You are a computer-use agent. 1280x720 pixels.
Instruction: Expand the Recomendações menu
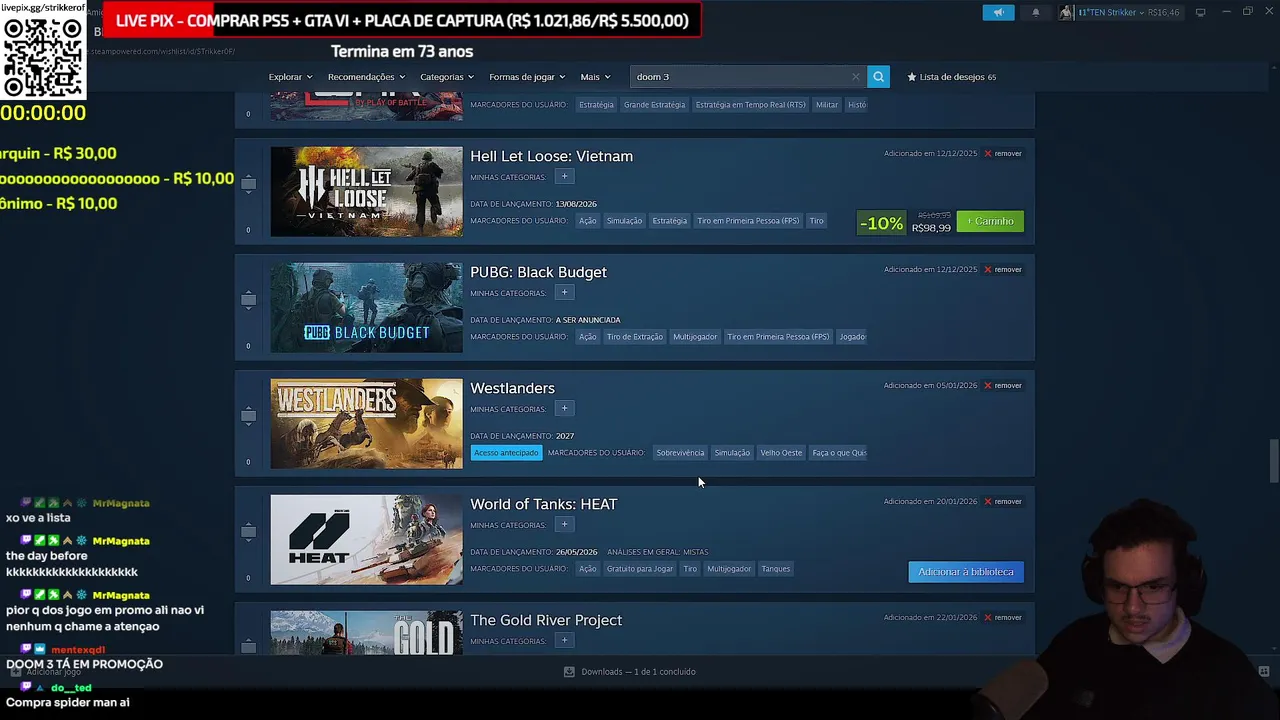[366, 77]
